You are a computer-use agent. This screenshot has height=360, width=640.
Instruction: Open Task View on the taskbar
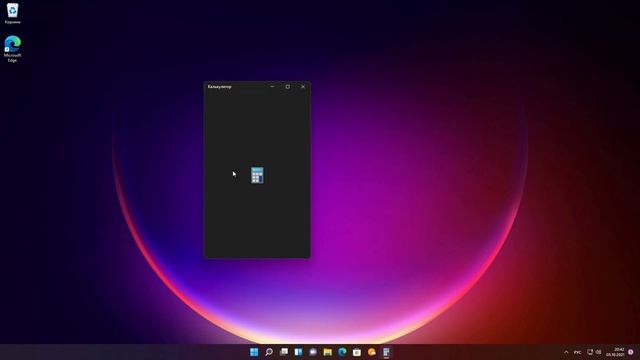(284, 352)
